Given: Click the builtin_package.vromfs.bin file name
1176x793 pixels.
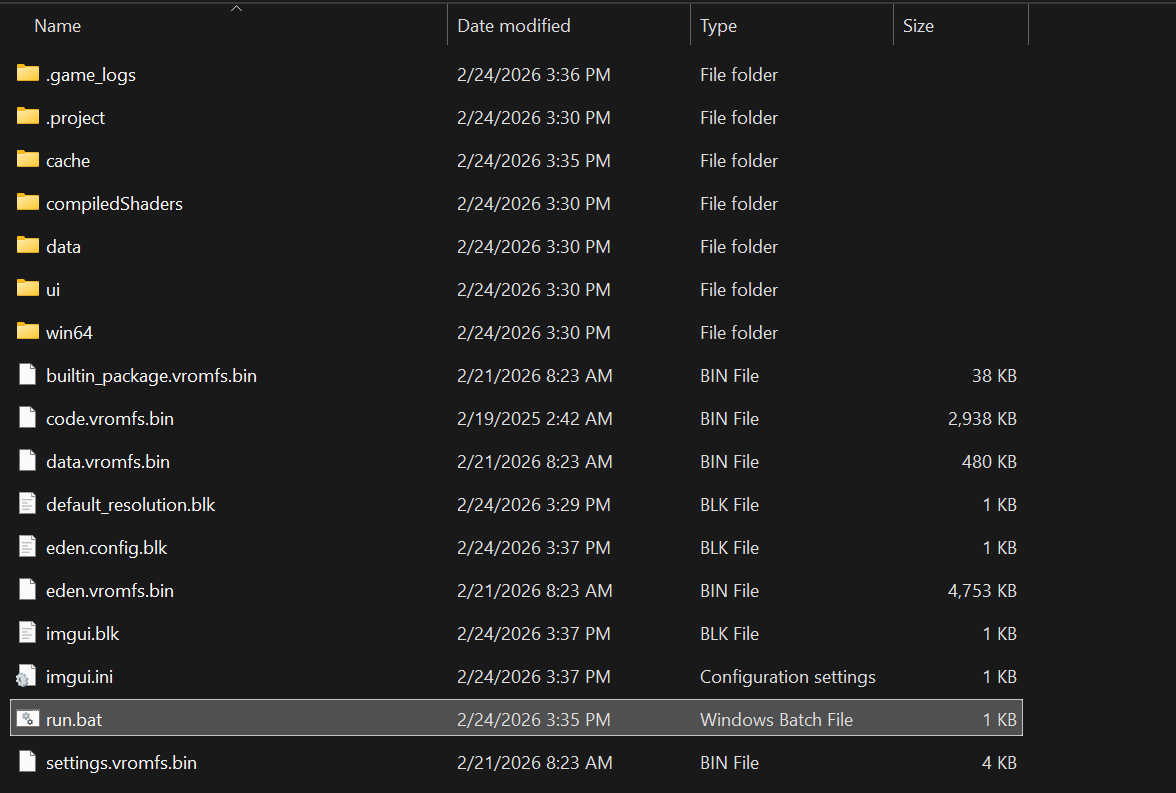Looking at the screenshot, I should [151, 375].
